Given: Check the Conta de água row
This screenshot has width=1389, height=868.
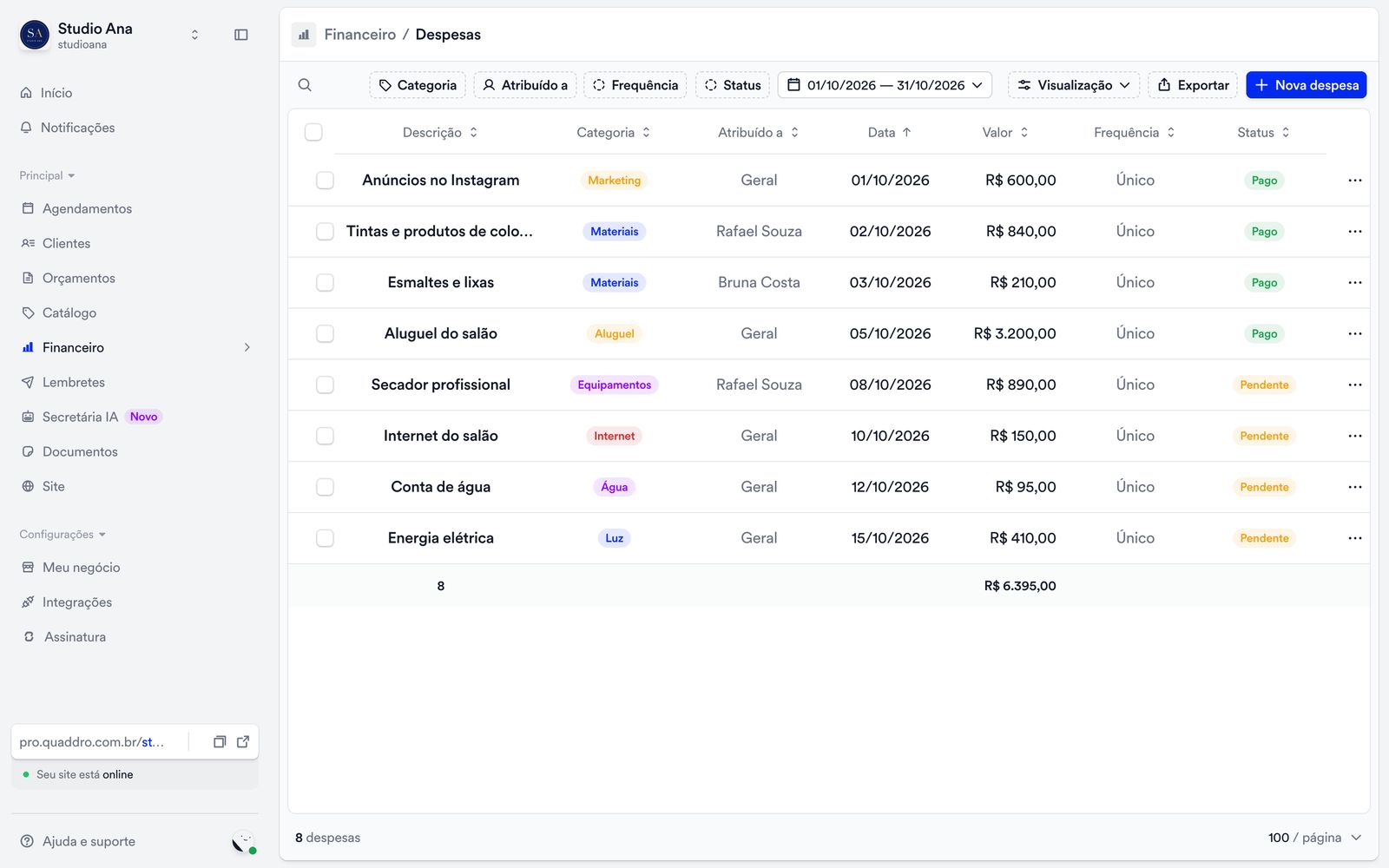Looking at the screenshot, I should pyautogui.click(x=325, y=487).
